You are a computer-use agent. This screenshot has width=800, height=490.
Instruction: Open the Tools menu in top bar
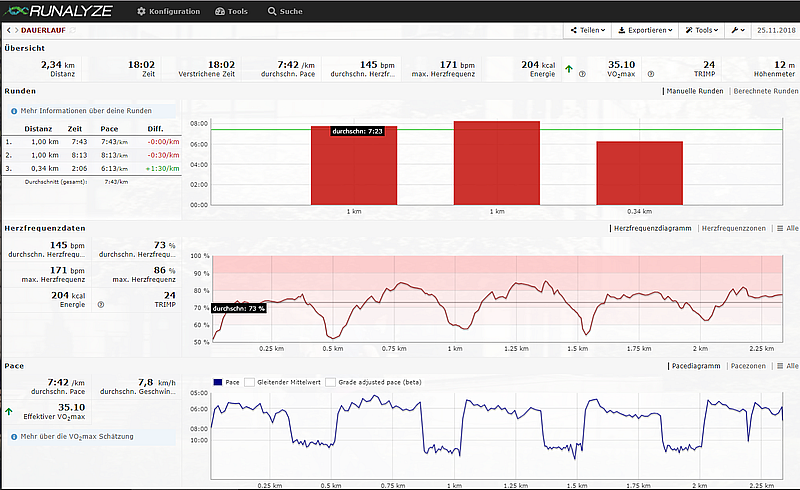click(x=234, y=11)
